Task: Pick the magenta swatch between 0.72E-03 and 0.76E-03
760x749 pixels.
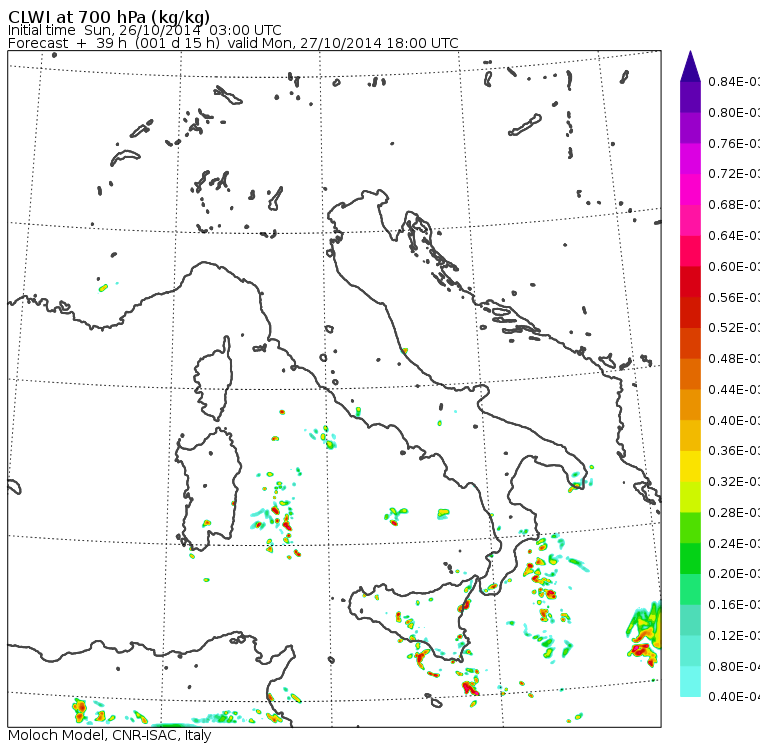Action: (x=690, y=159)
